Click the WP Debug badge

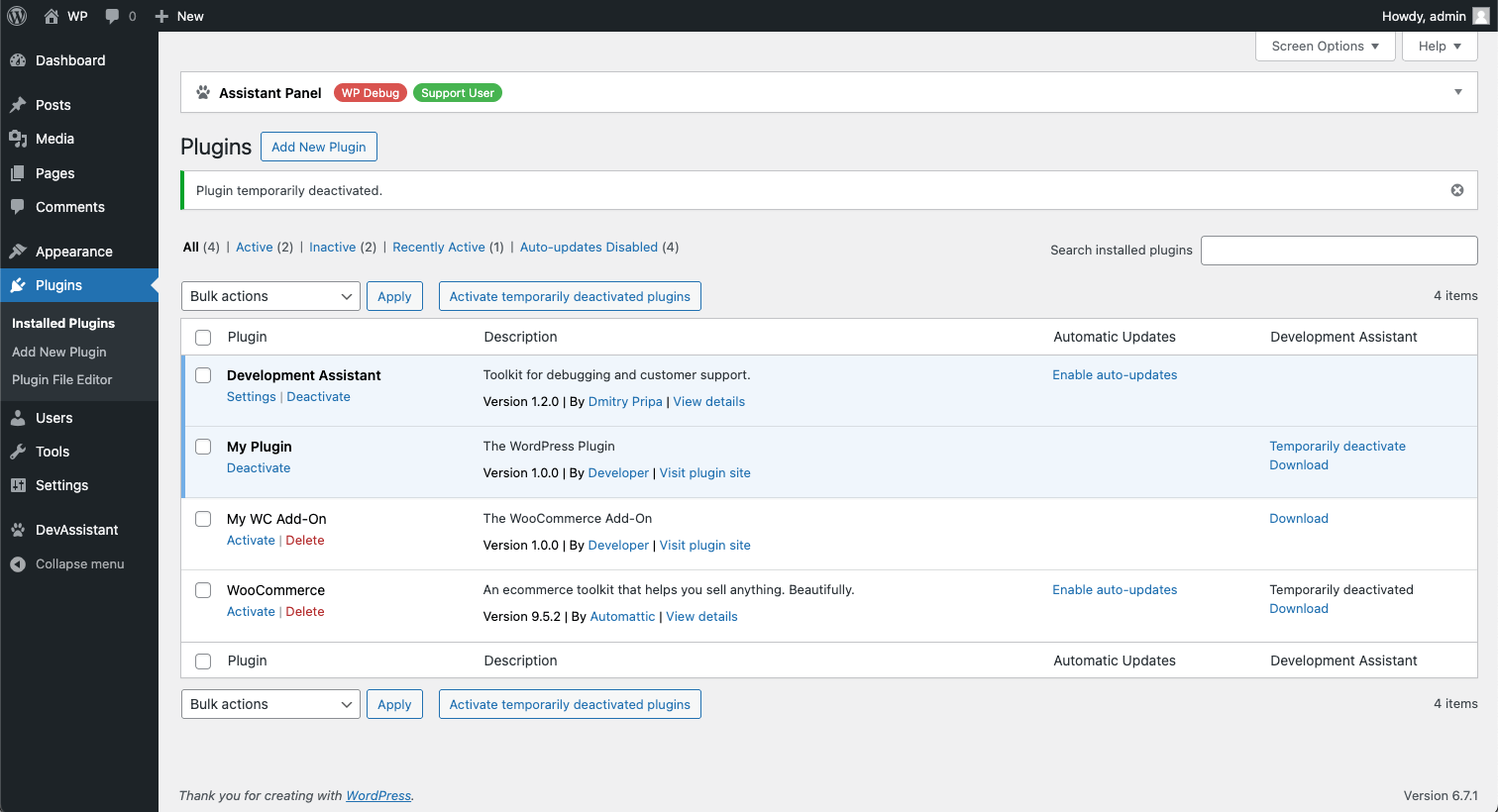pos(371,92)
